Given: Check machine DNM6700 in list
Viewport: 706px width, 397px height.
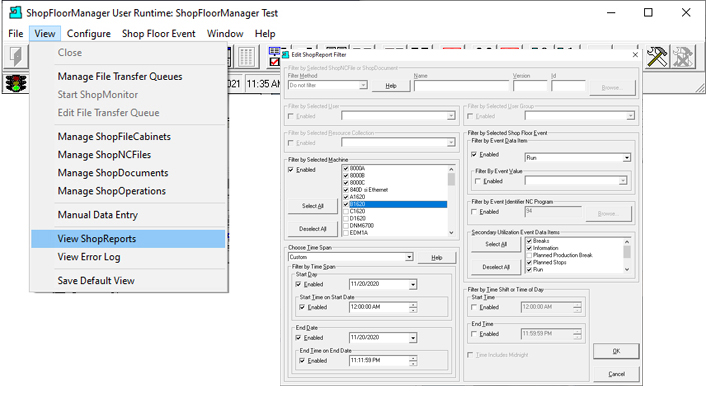Looking at the screenshot, I should coord(346,226).
